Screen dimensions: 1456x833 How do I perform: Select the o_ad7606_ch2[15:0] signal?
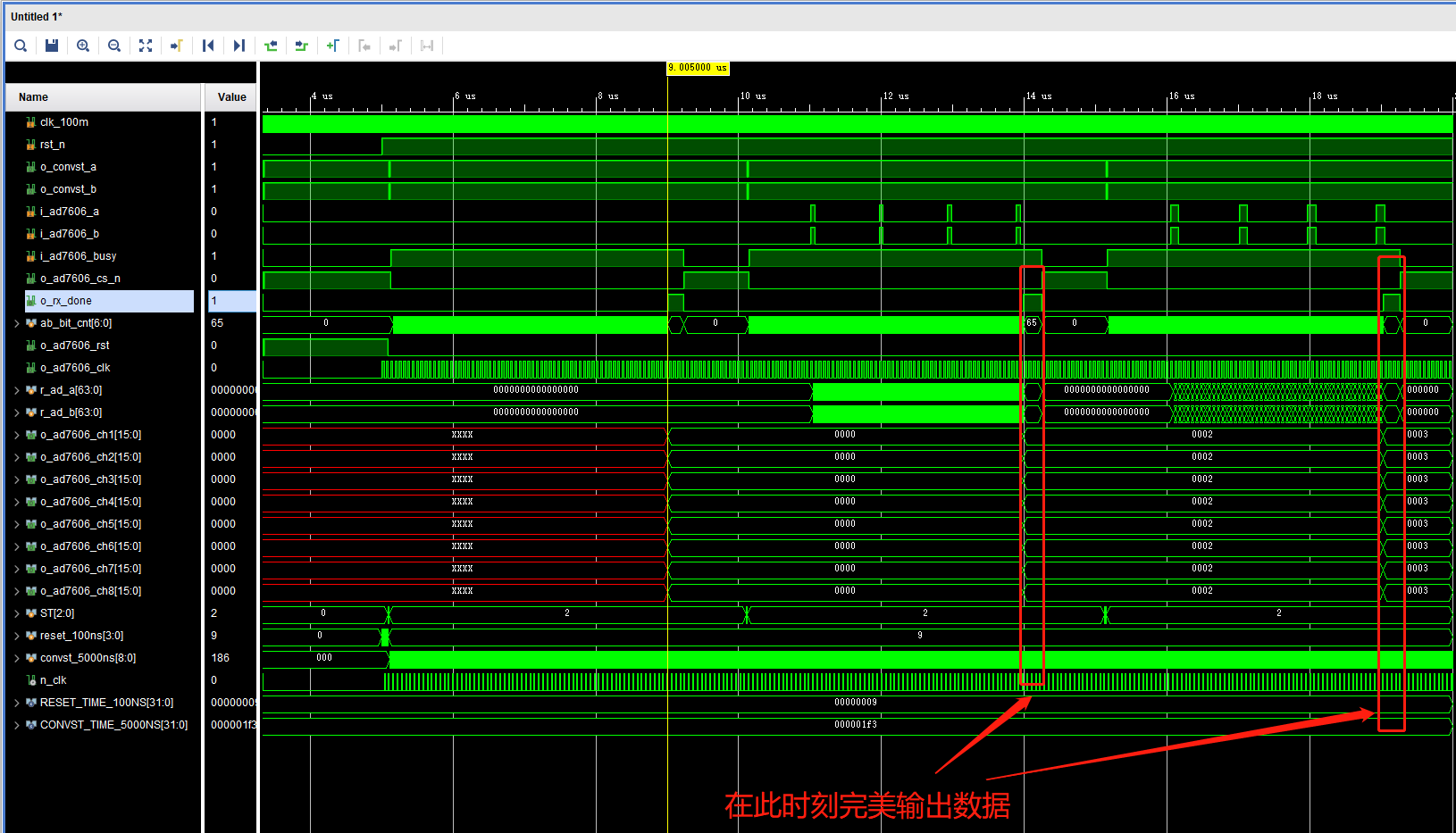90,457
